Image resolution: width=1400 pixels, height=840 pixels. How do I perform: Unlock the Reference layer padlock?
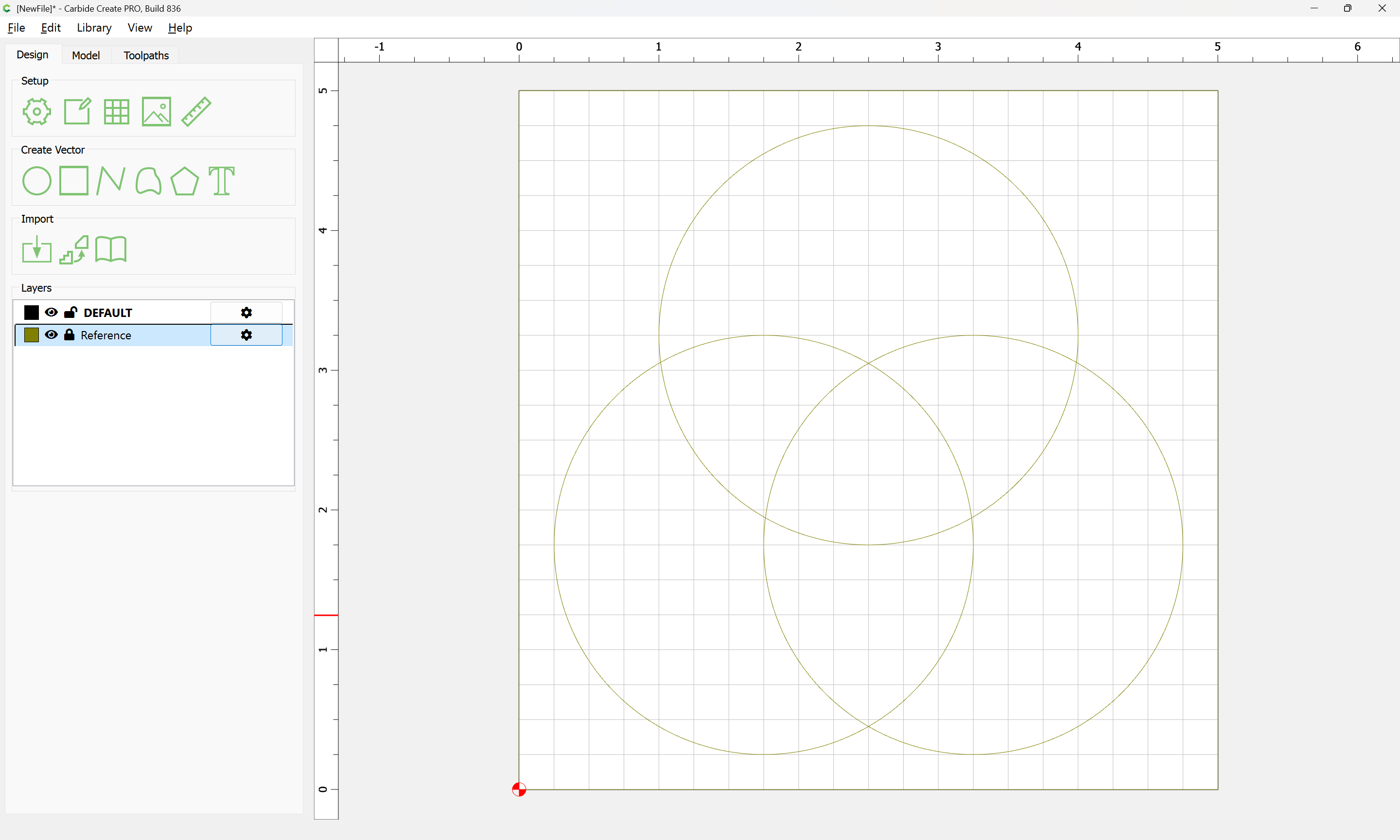coord(69,335)
